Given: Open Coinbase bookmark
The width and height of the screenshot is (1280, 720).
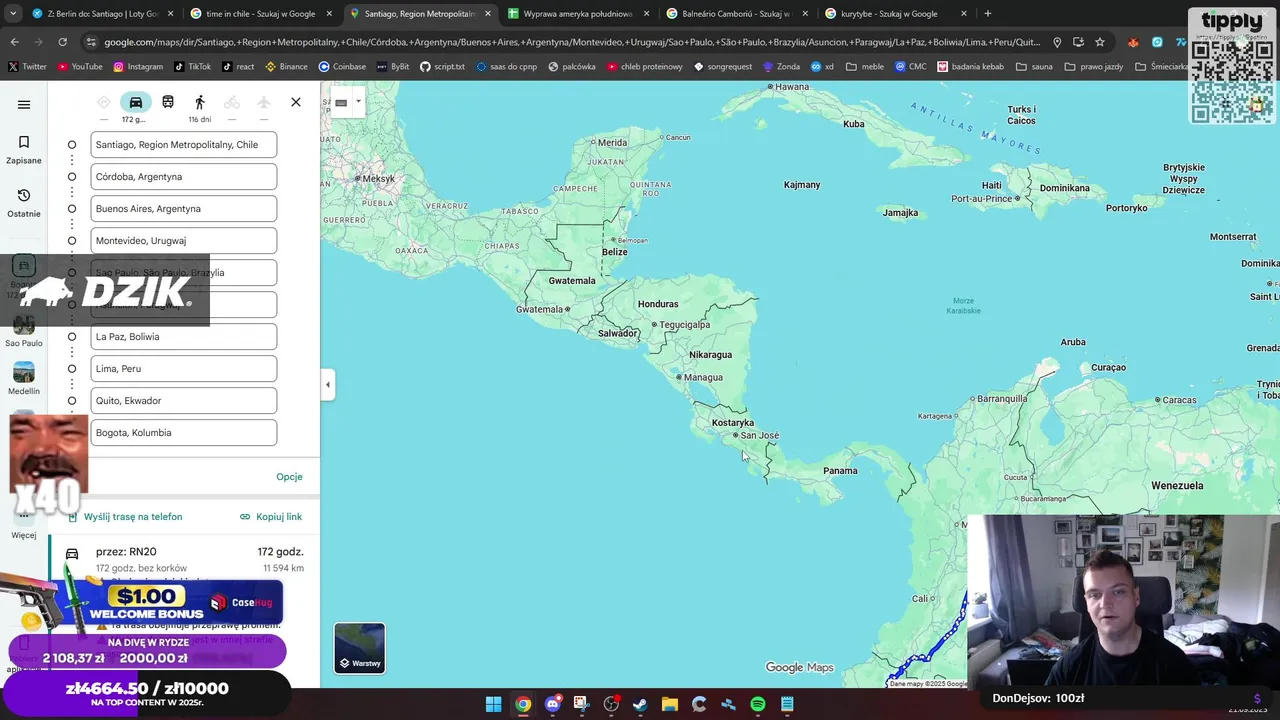Looking at the screenshot, I should coord(342,67).
